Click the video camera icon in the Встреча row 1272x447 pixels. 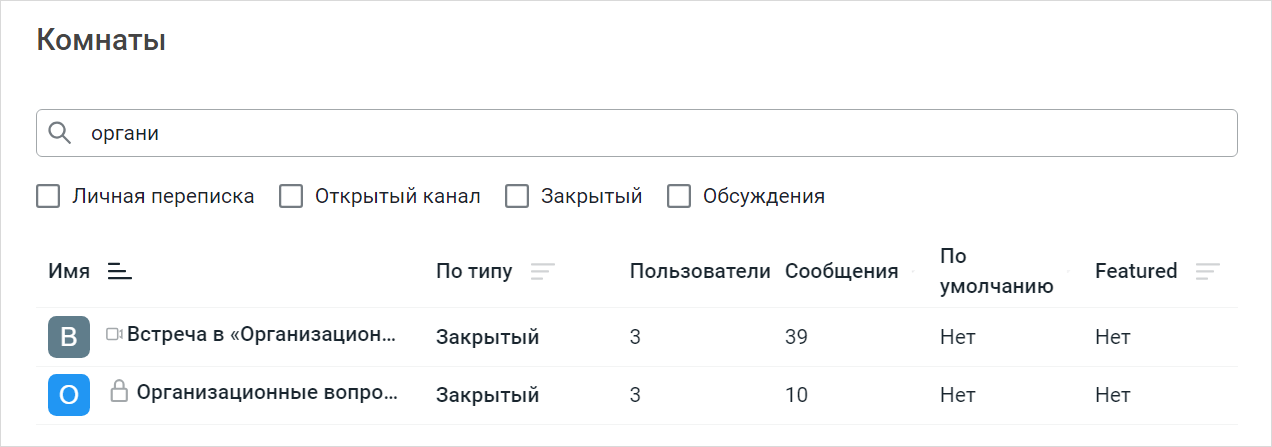(114, 335)
